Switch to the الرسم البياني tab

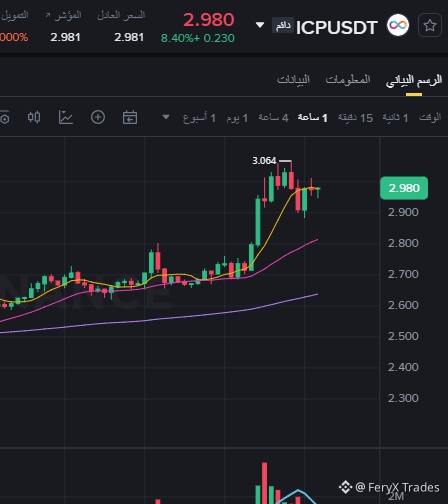[x=414, y=80]
